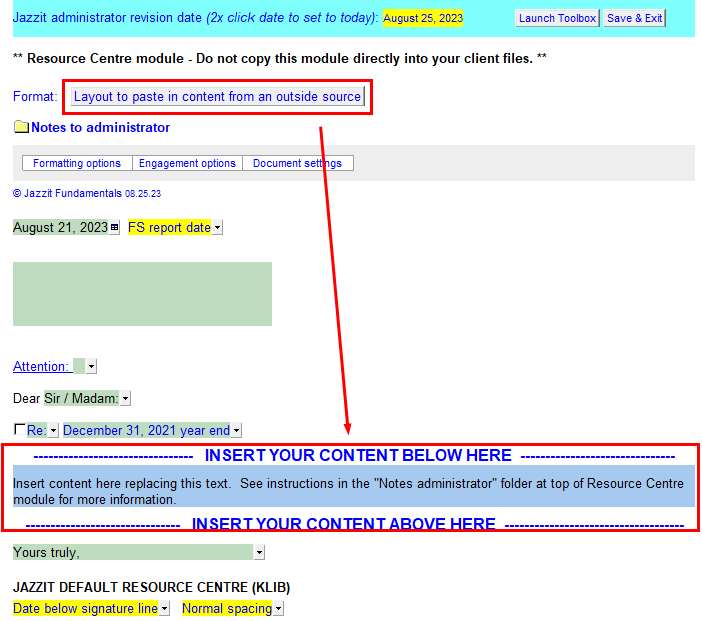Switch to the Formatting options tab
702x621 pixels.
(x=77, y=164)
